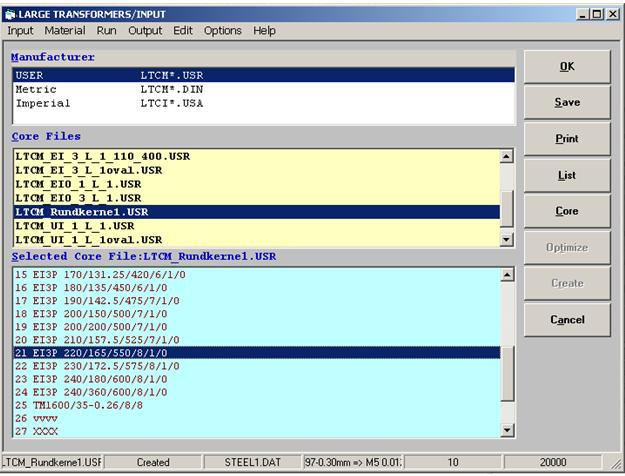Select core file LTCM_UI_1_L_1.USR

257,226
